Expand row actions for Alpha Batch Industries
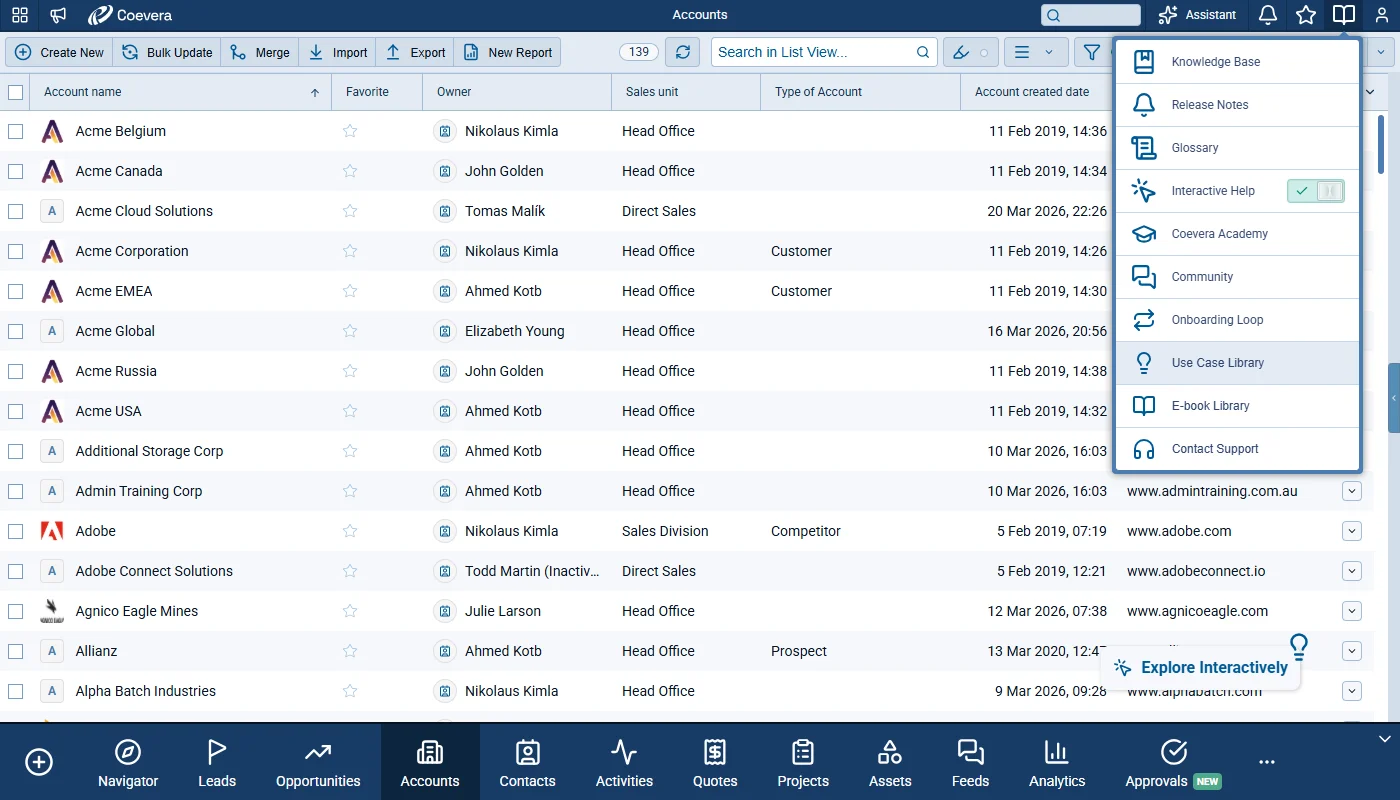The image size is (1400, 800). click(1352, 691)
